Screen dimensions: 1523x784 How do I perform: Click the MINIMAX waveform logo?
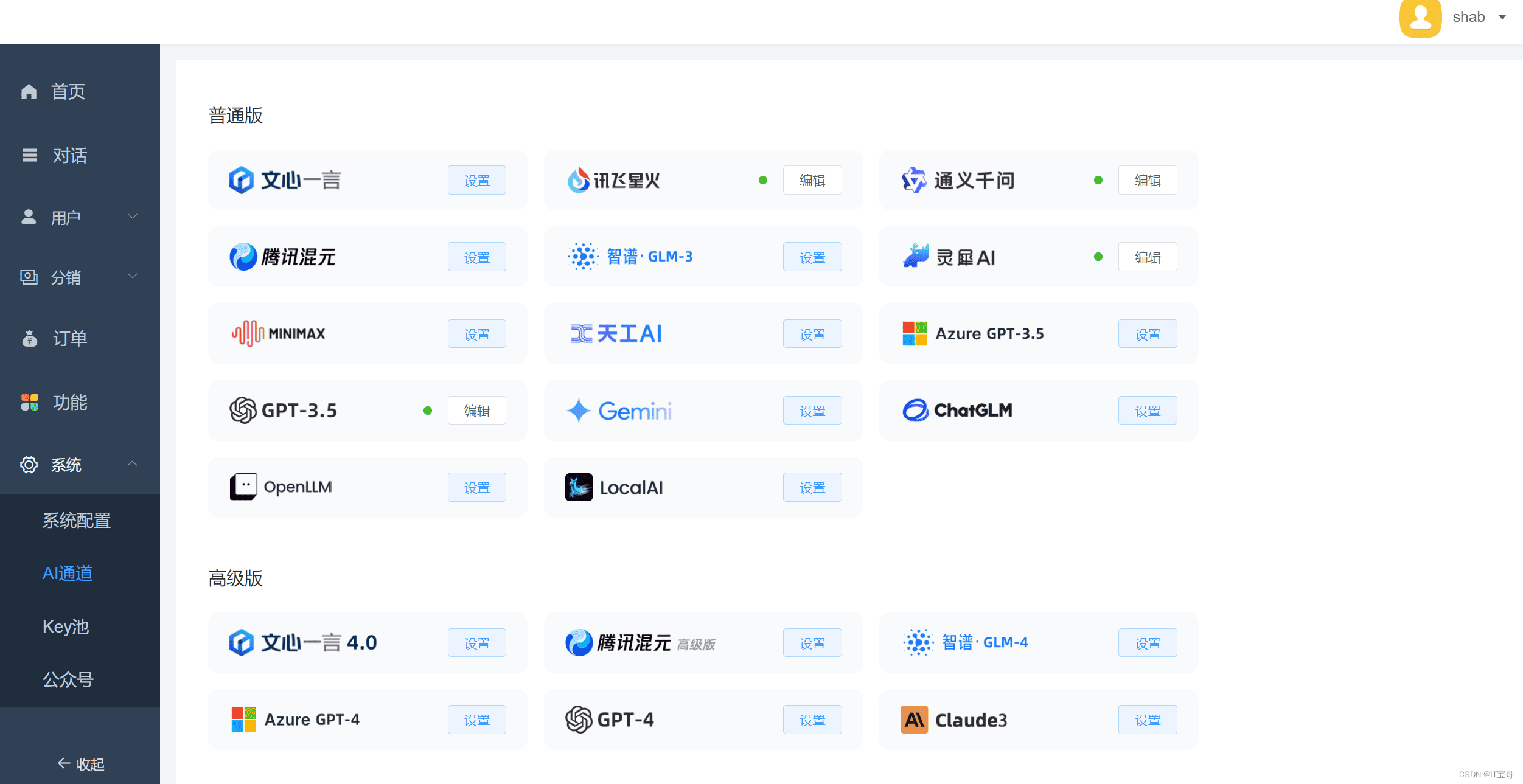(x=248, y=333)
